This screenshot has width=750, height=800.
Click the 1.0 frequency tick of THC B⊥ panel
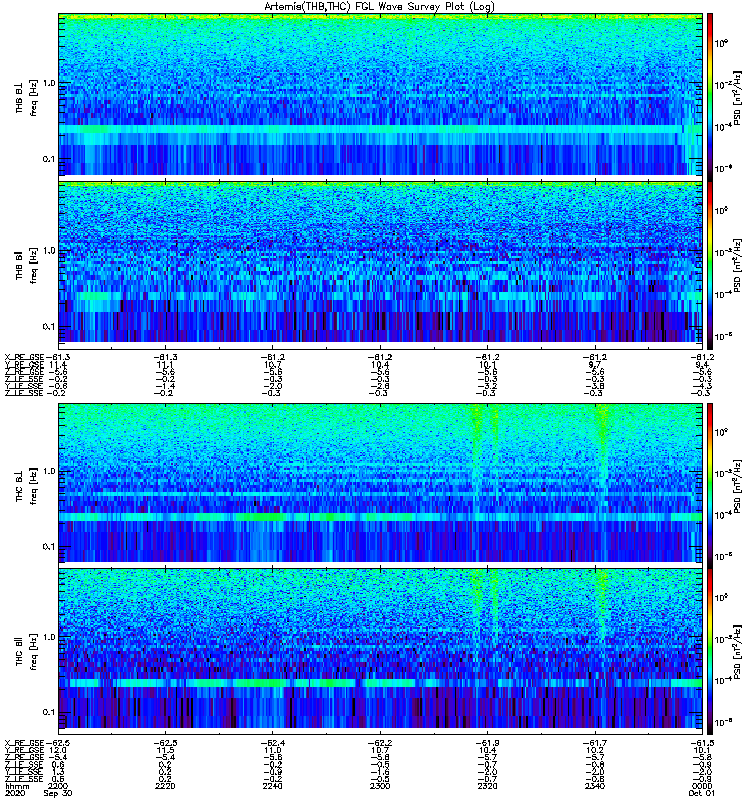tap(49, 471)
